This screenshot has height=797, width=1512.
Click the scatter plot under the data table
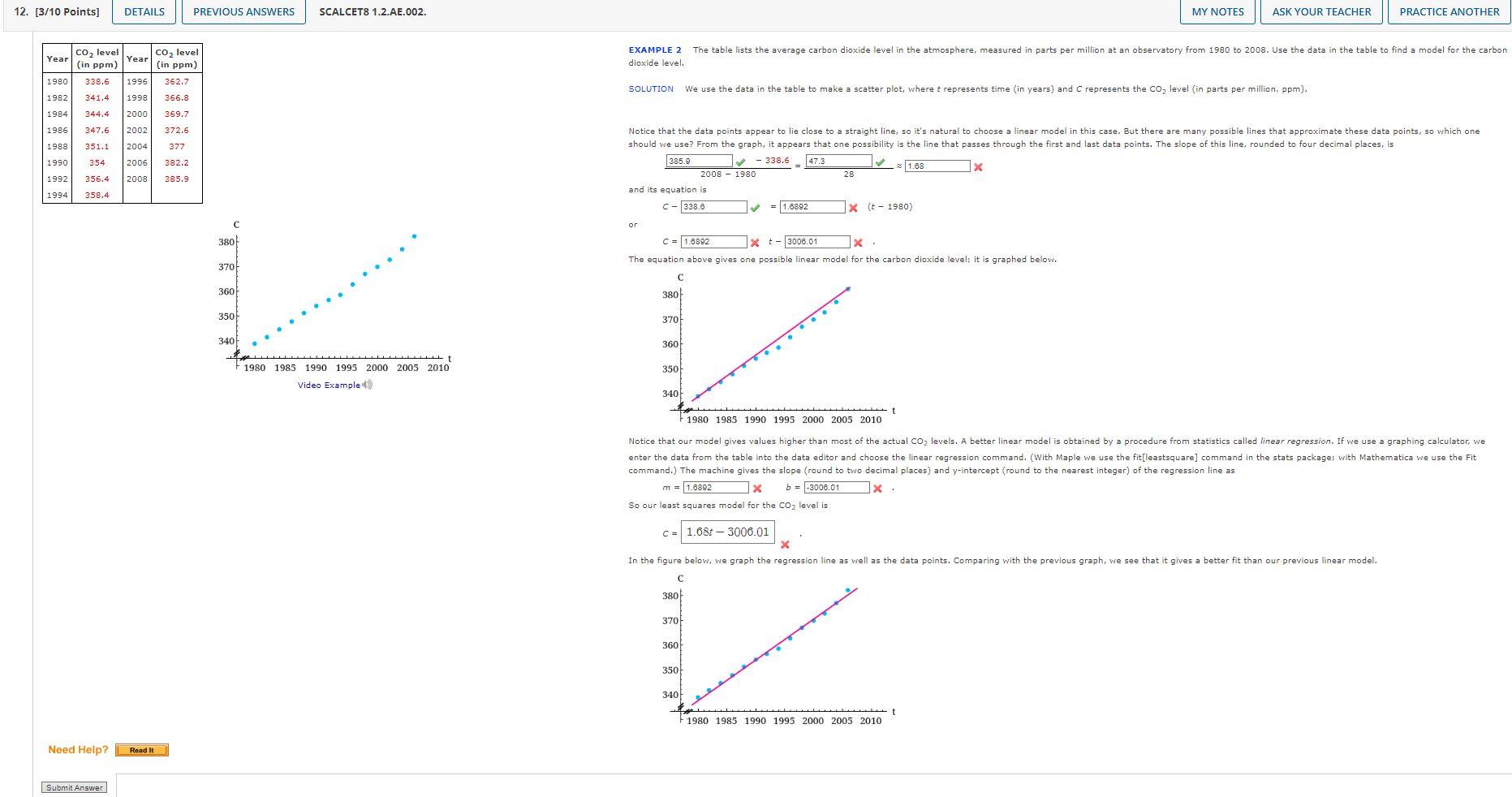click(333, 296)
